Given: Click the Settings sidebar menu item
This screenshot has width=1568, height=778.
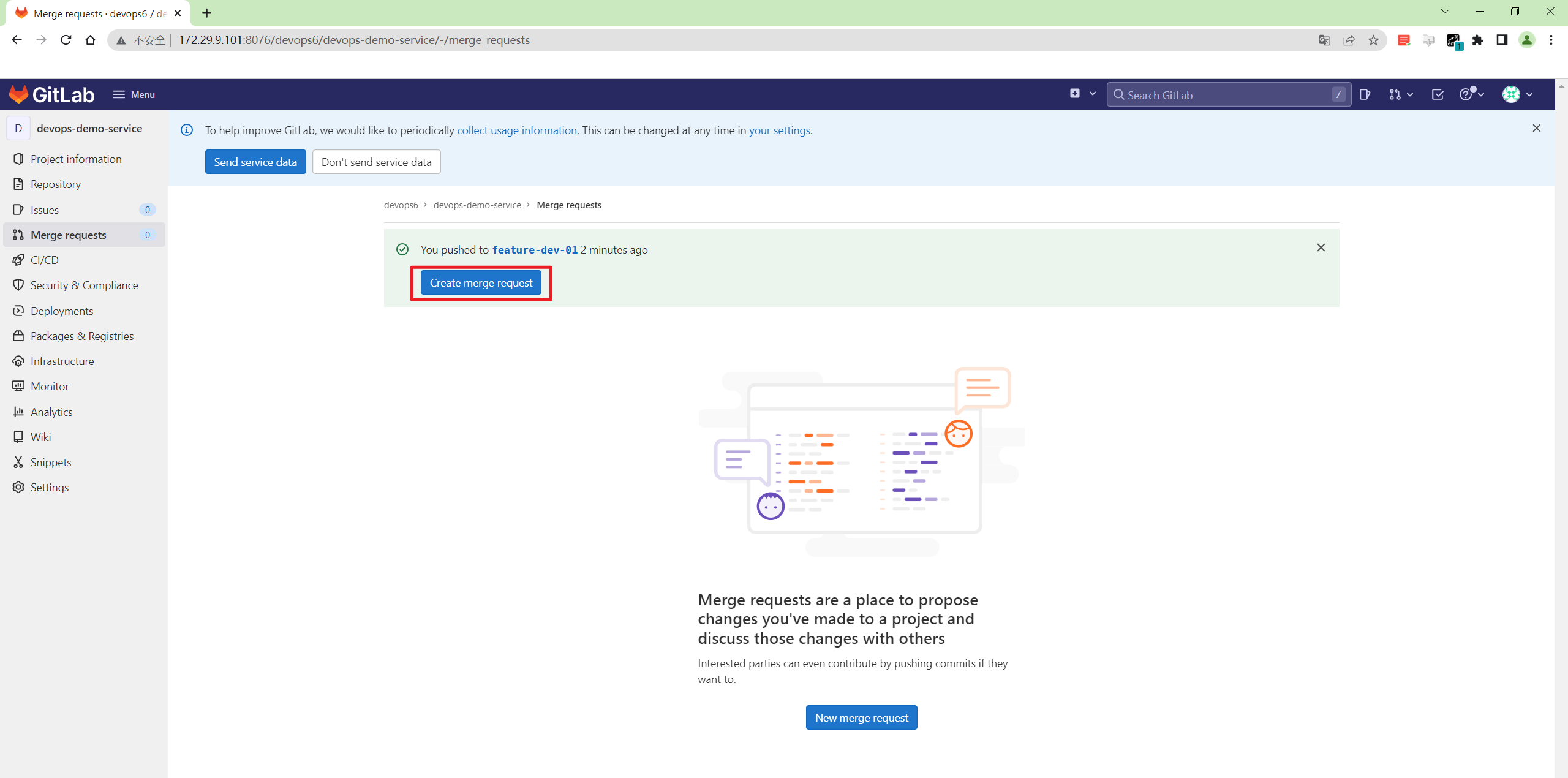Looking at the screenshot, I should [49, 487].
